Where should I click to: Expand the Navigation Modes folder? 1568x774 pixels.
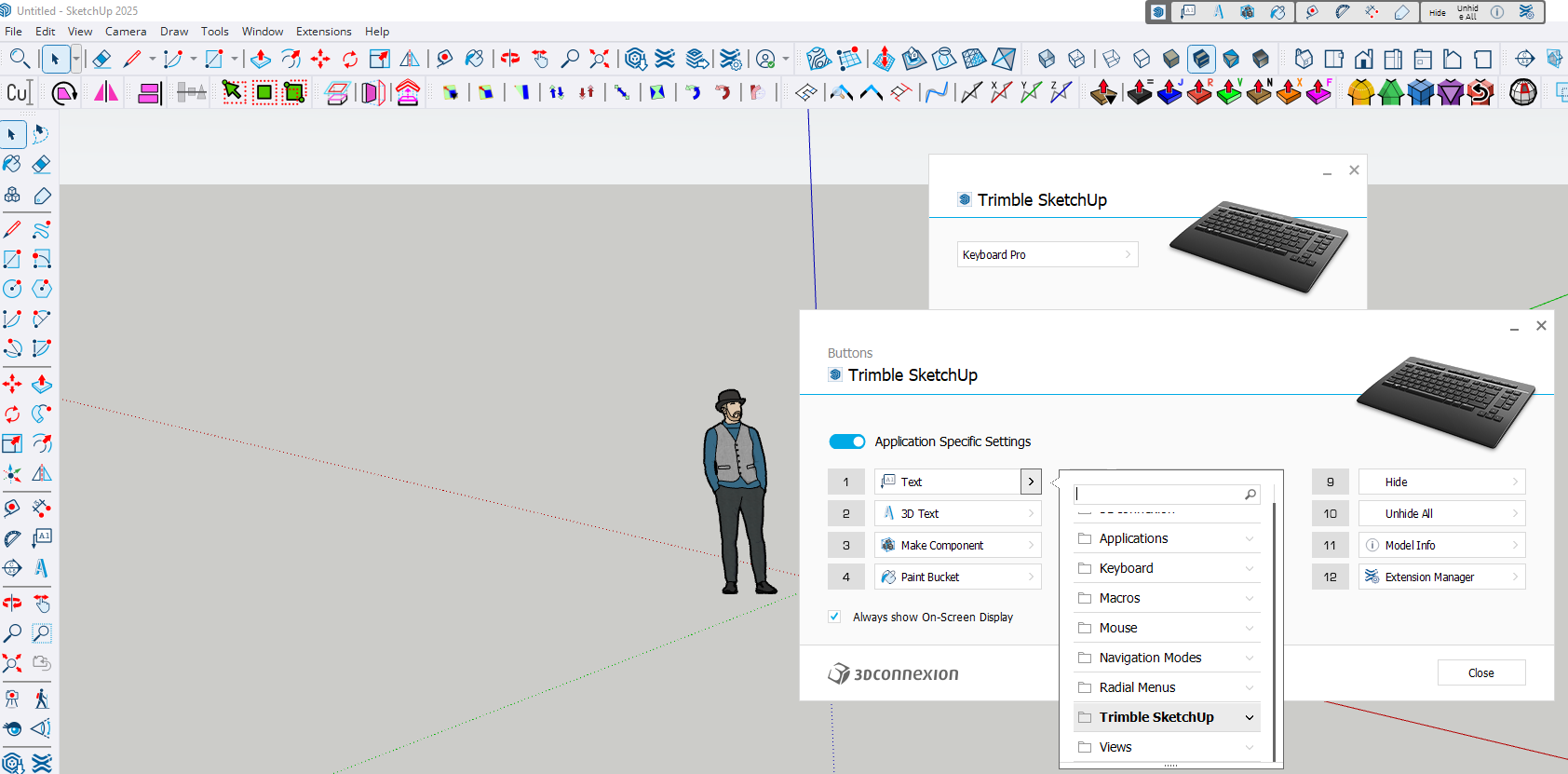1167,658
